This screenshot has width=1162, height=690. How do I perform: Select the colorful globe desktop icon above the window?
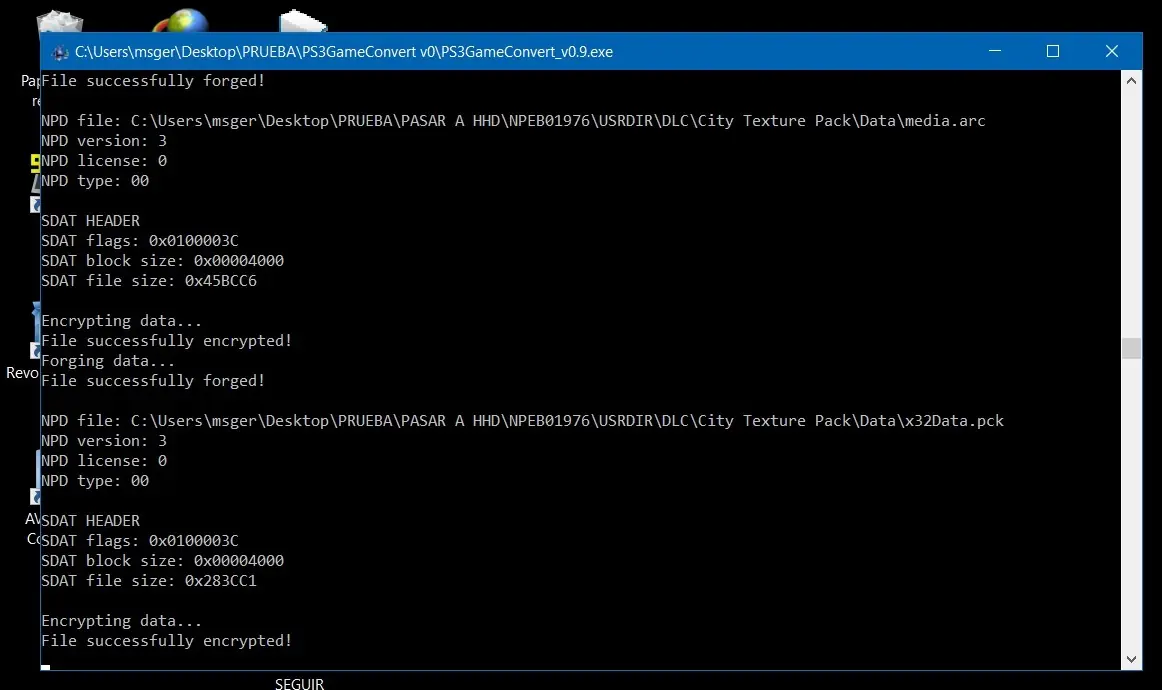[x=181, y=21]
